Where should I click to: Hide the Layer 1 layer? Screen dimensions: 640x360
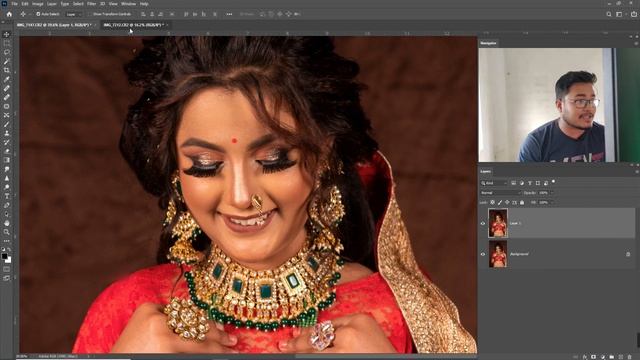(483, 223)
